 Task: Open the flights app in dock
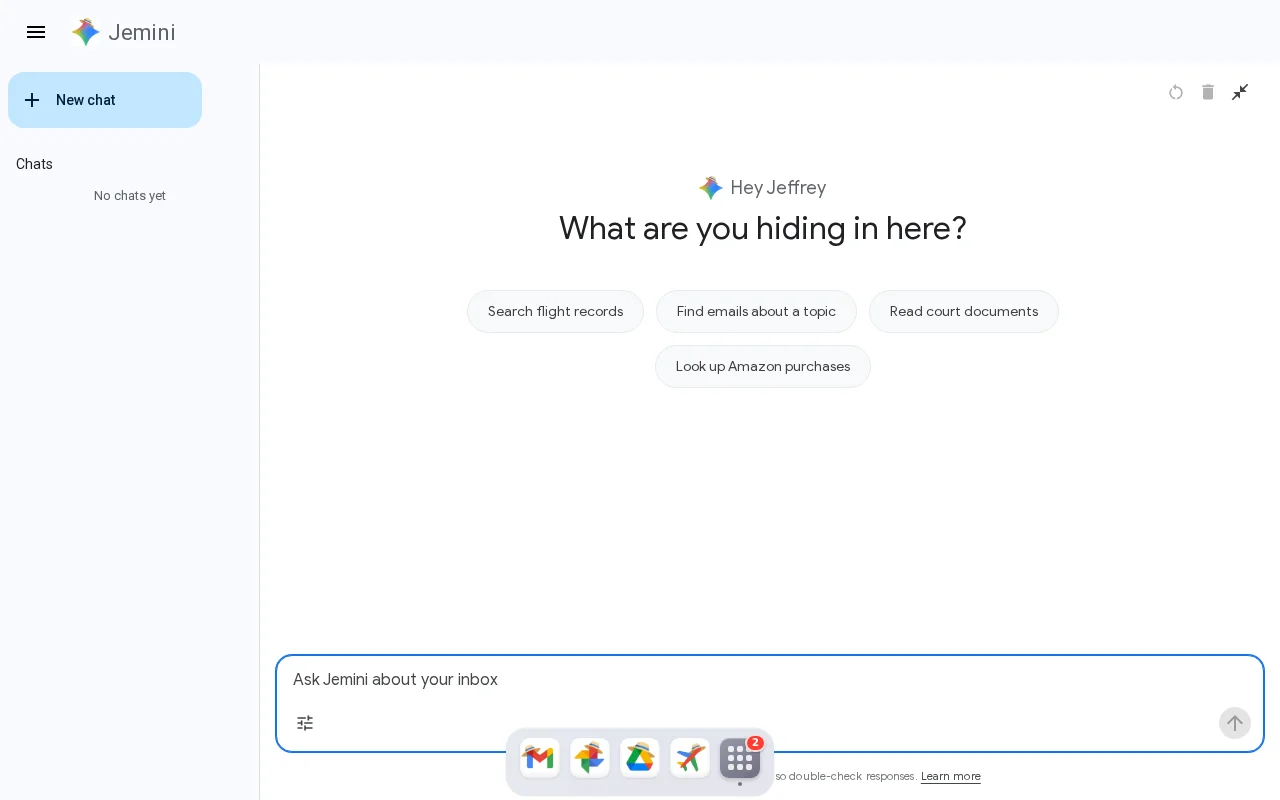pyautogui.click(x=690, y=758)
